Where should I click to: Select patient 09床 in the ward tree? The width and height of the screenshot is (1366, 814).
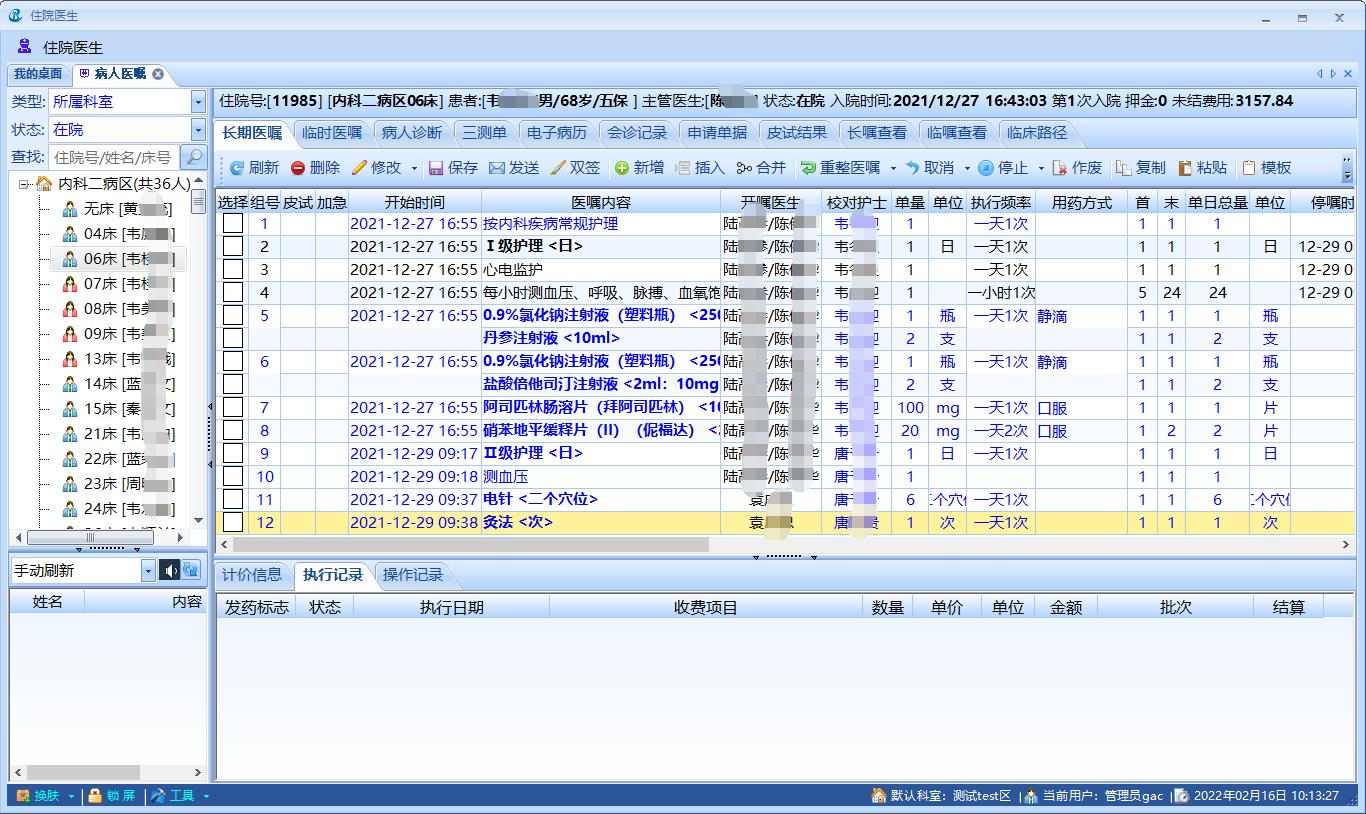(x=100, y=334)
